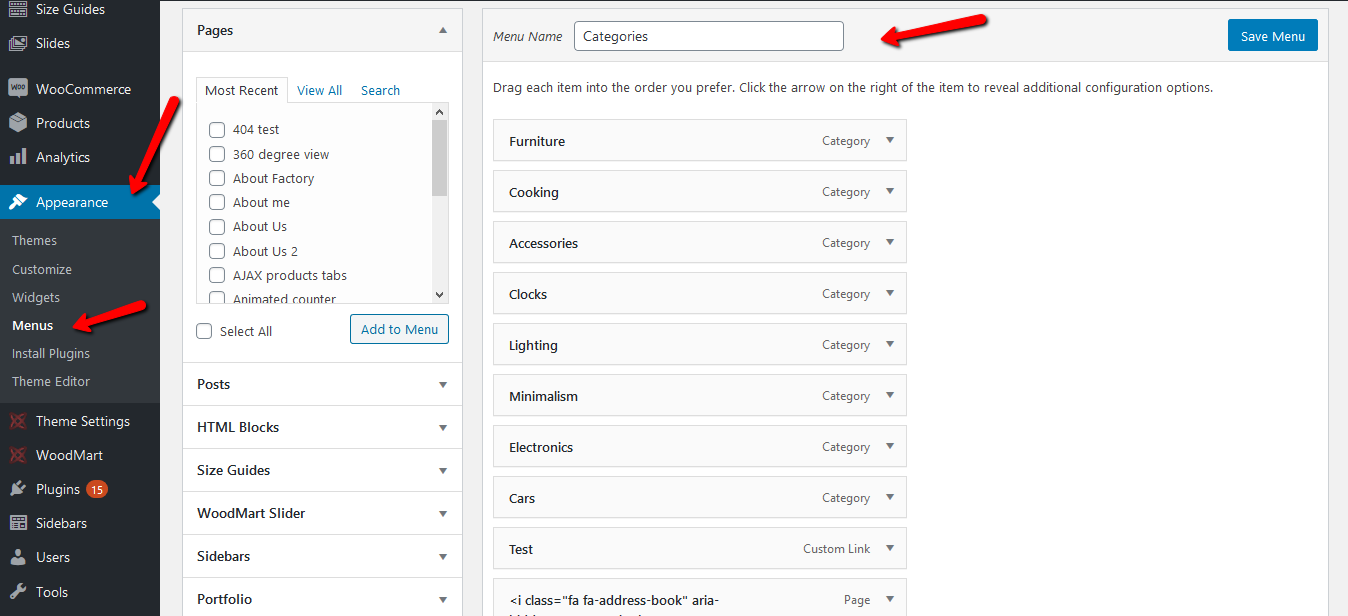The width and height of the screenshot is (1348, 616).
Task: Expand the Electronics menu item arrow
Action: point(890,447)
